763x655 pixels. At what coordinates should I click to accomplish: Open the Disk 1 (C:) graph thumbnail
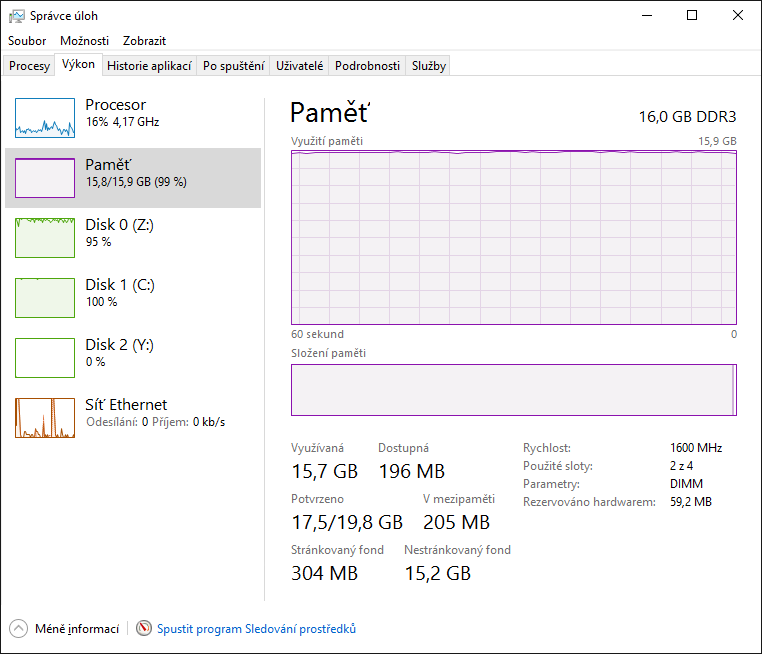[45, 298]
